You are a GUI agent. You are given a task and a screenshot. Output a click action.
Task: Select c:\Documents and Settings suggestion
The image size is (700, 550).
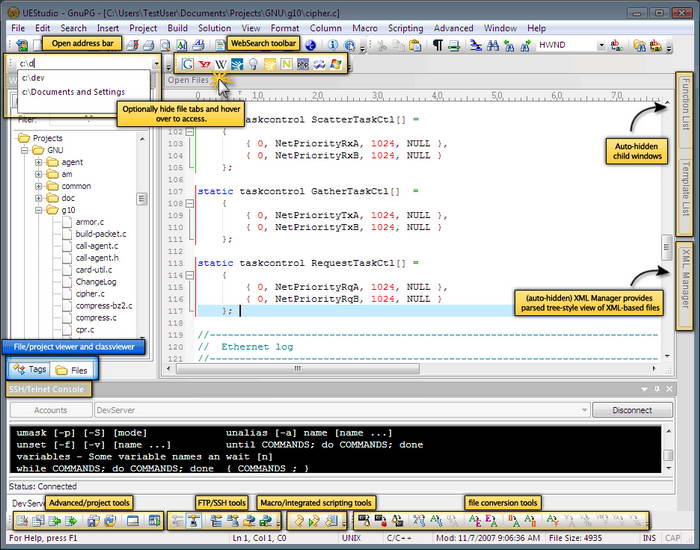pyautogui.click(x=73, y=92)
